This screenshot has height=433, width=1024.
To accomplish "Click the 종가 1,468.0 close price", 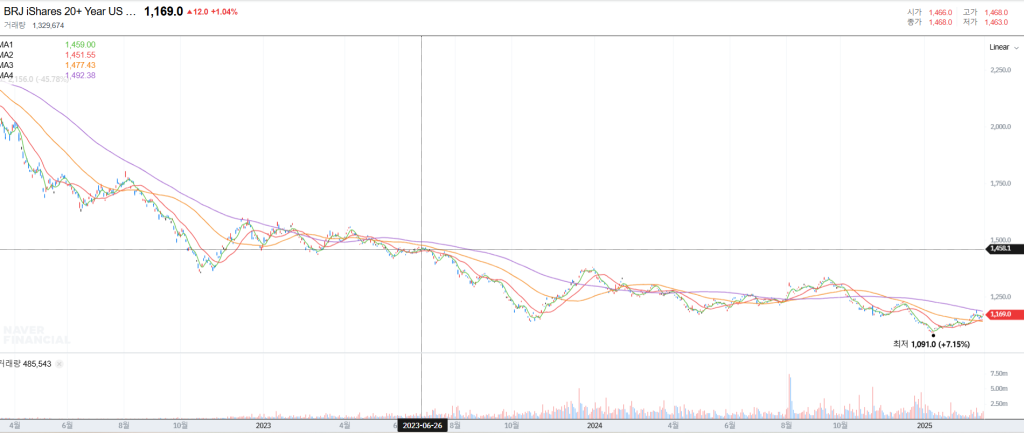I will point(931,22).
